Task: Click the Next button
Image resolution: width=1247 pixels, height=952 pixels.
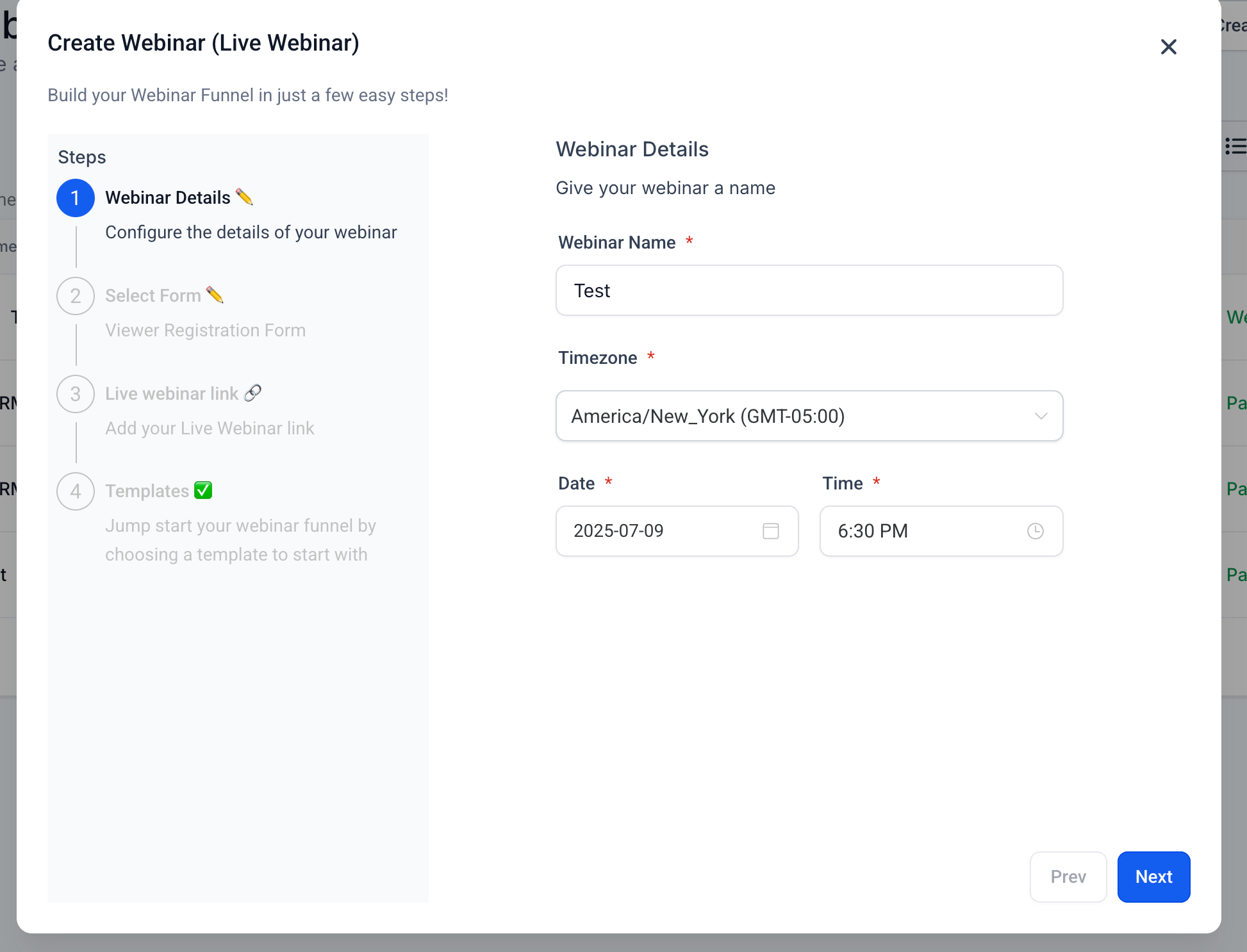Action: tap(1153, 877)
